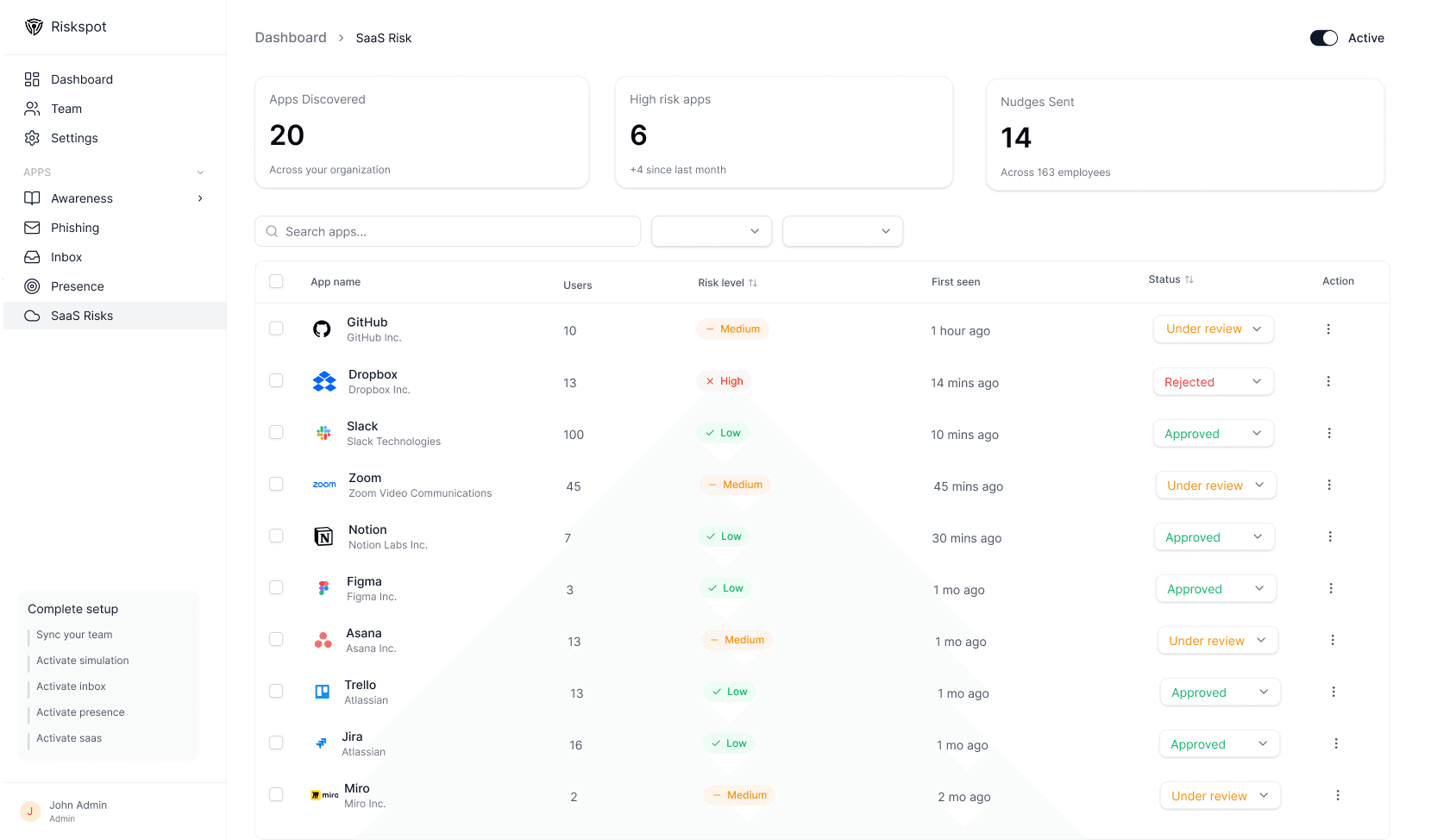Open the second empty filter dropdown
This screenshot has width=1431, height=840.
pos(843,231)
